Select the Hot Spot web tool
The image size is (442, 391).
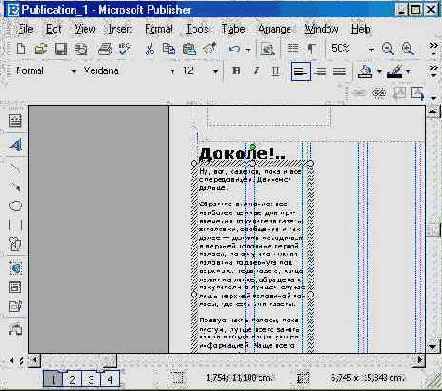tap(15, 268)
